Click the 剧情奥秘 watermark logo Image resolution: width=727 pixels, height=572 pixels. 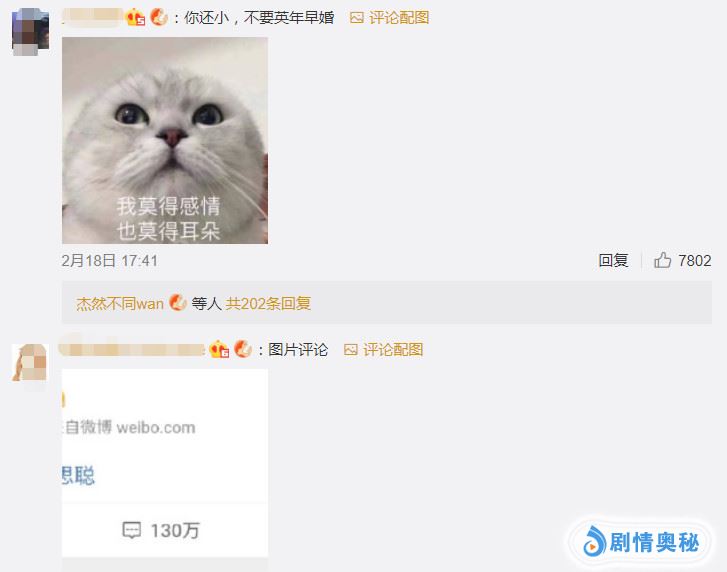pyautogui.click(x=642, y=542)
